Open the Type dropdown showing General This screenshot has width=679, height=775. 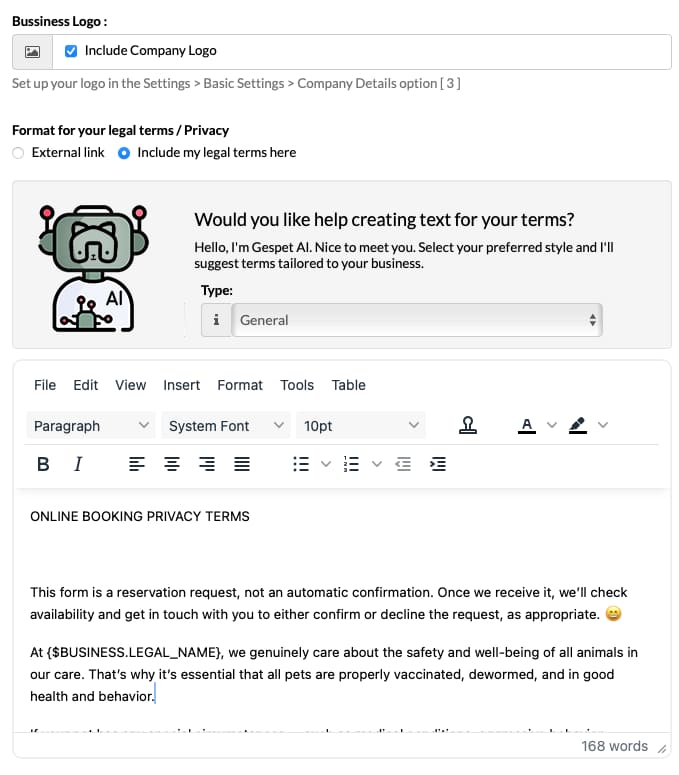pos(417,320)
